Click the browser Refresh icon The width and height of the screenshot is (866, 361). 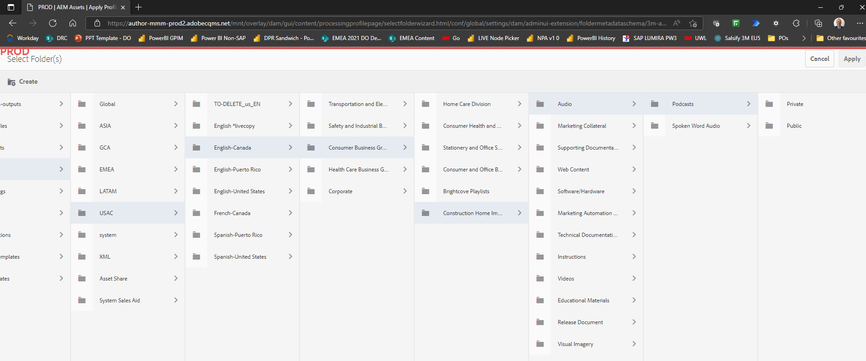tap(53, 23)
